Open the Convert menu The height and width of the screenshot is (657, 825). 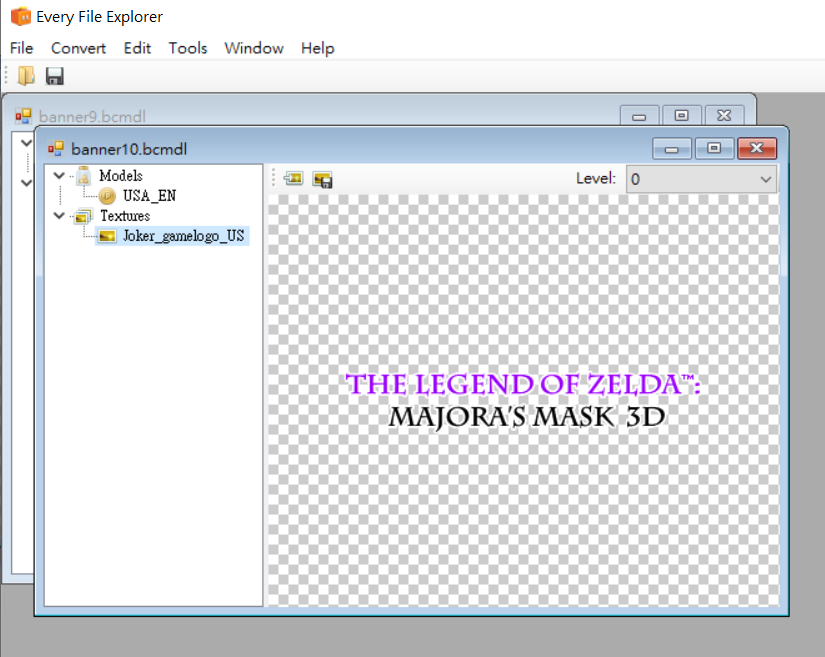pyautogui.click(x=78, y=48)
